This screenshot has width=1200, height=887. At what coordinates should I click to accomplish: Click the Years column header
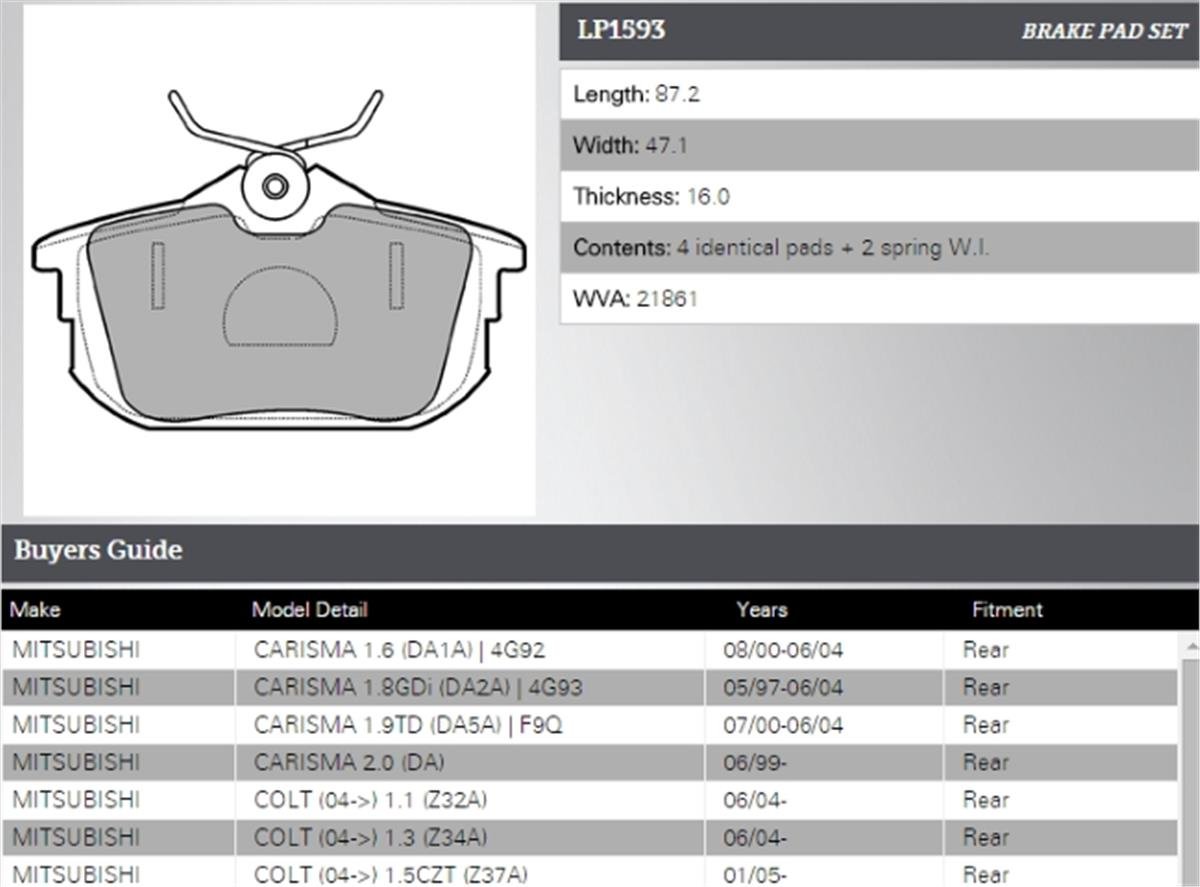click(762, 609)
